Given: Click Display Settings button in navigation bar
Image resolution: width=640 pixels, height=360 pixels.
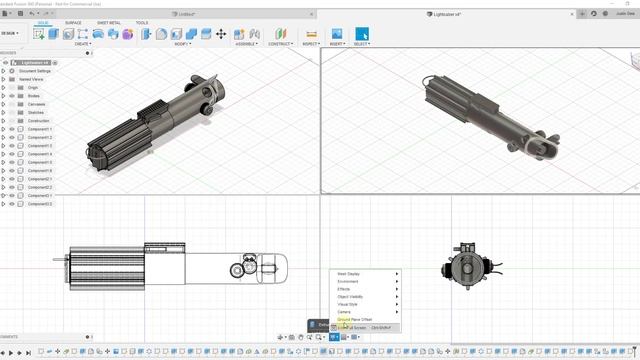Looking at the screenshot, I should 334,337.
